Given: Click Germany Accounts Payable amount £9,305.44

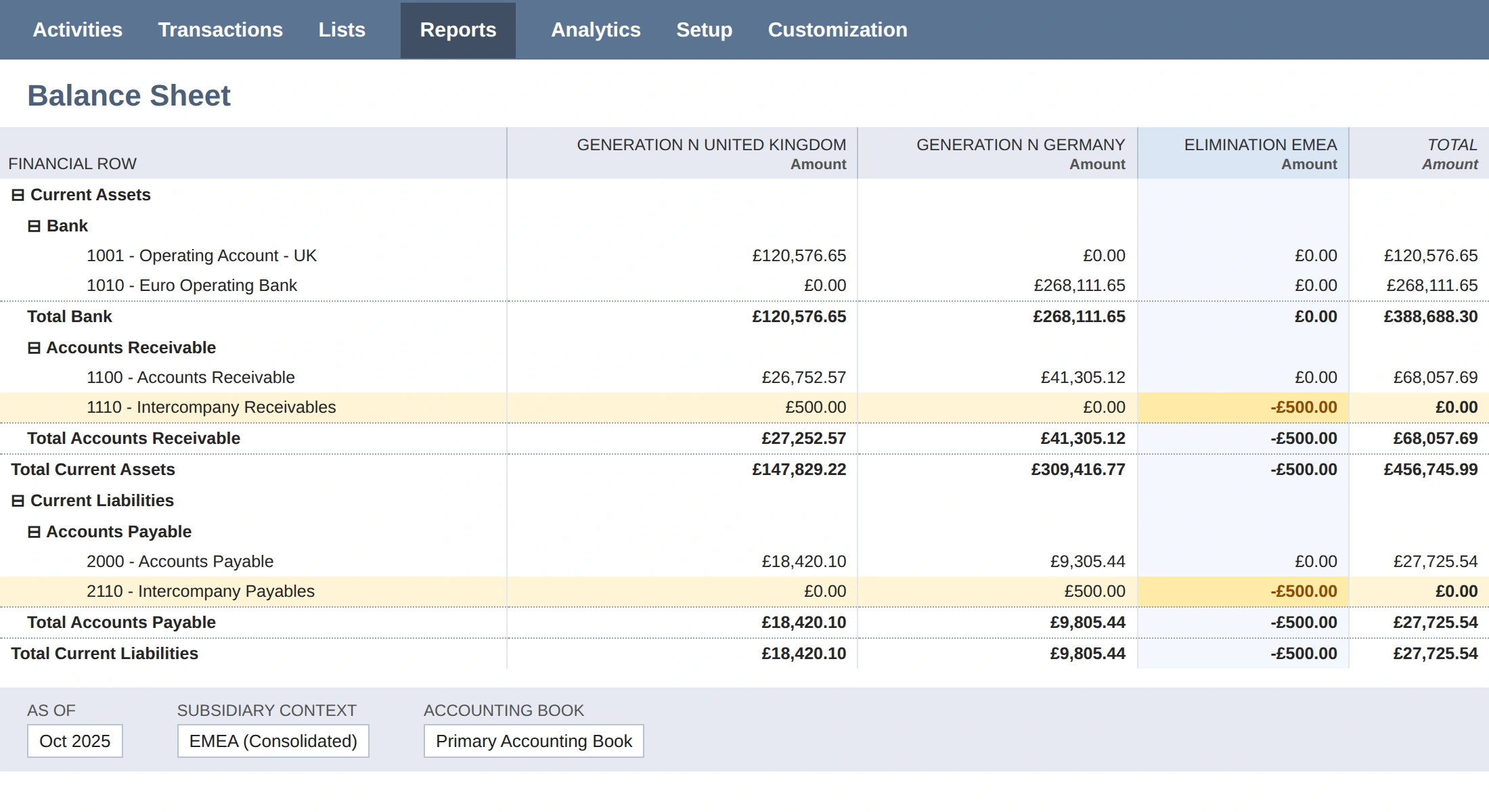Looking at the screenshot, I should coord(1088,562).
